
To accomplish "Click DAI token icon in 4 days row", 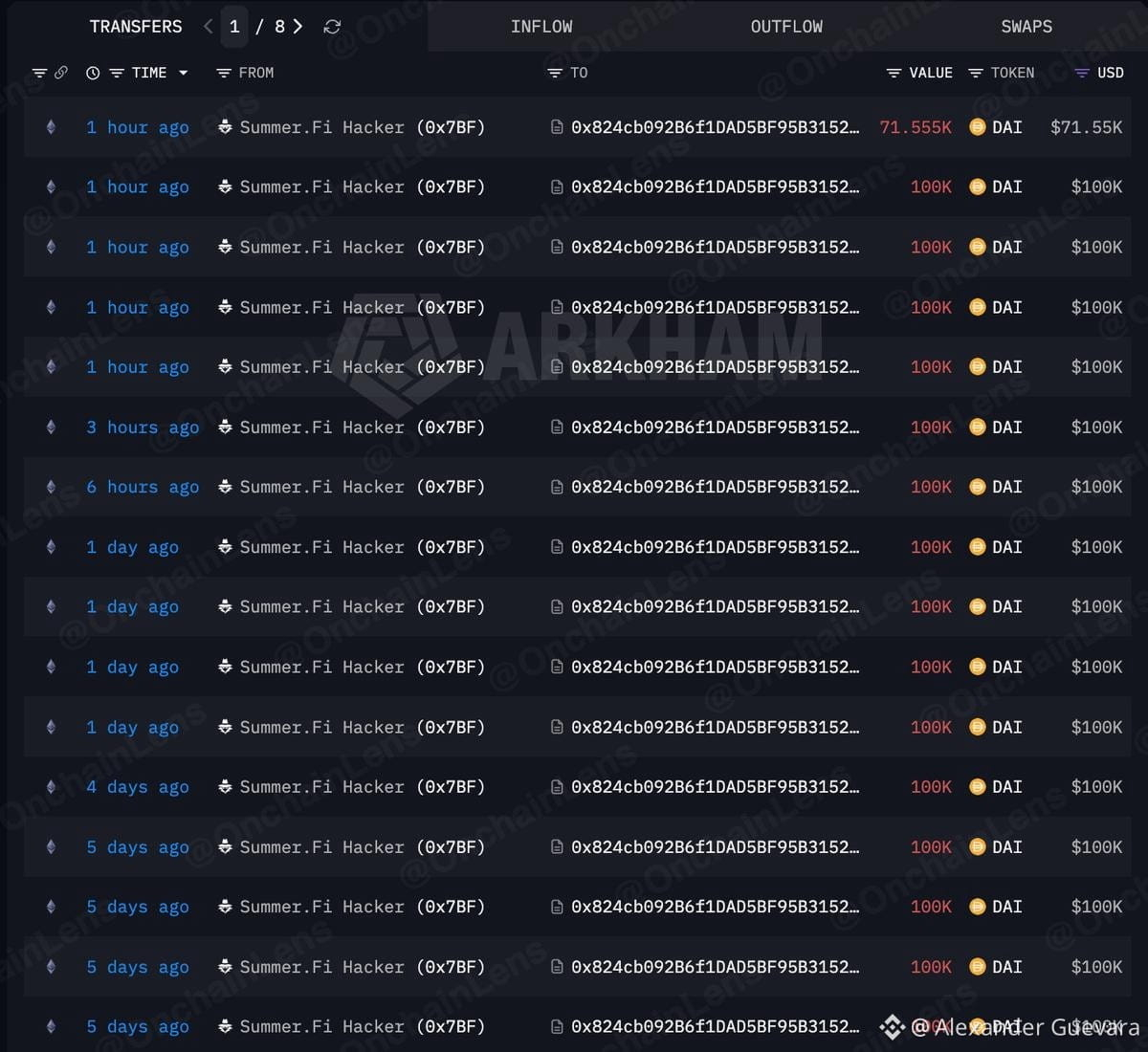I will point(978,787).
